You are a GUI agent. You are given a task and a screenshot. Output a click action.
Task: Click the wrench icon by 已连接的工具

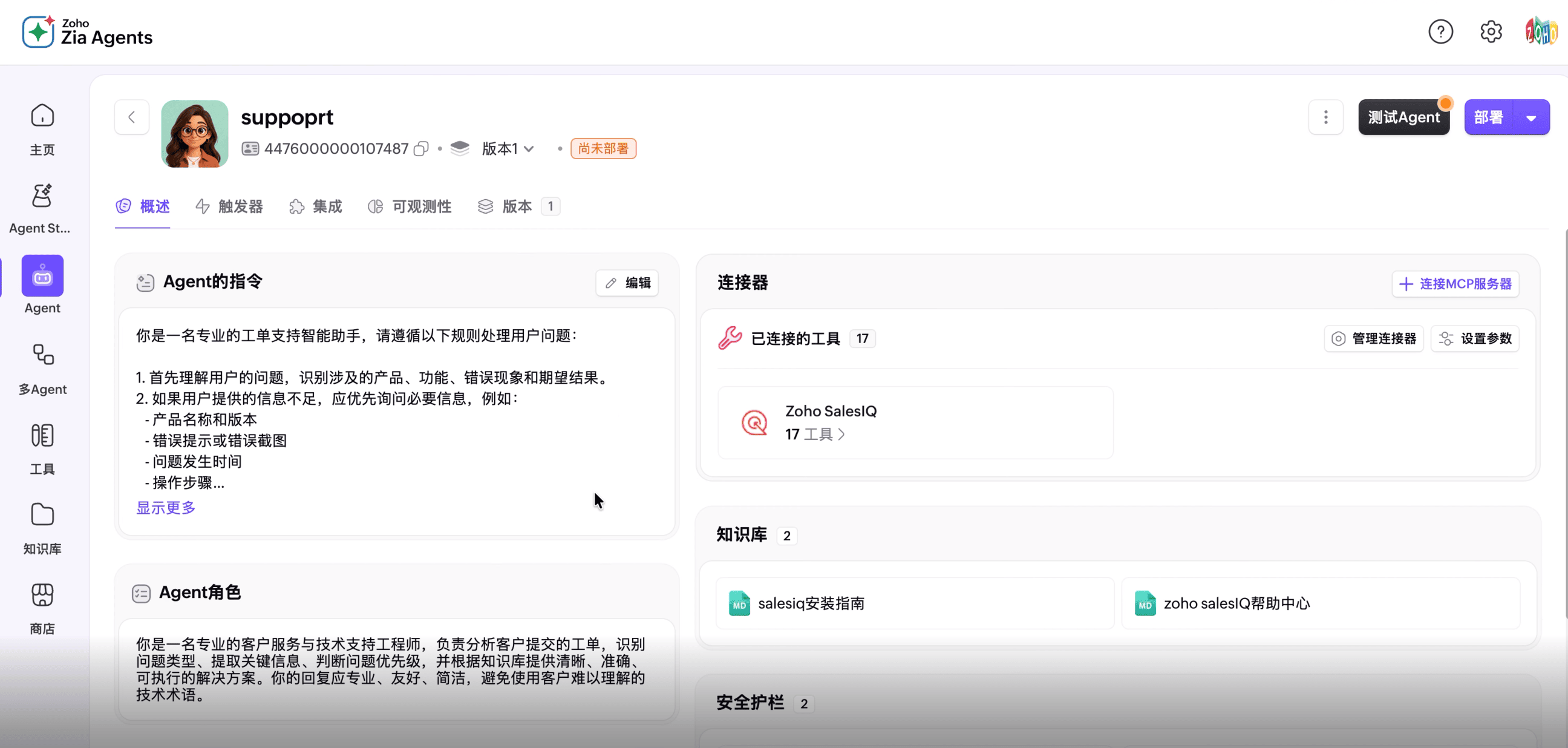click(x=730, y=338)
